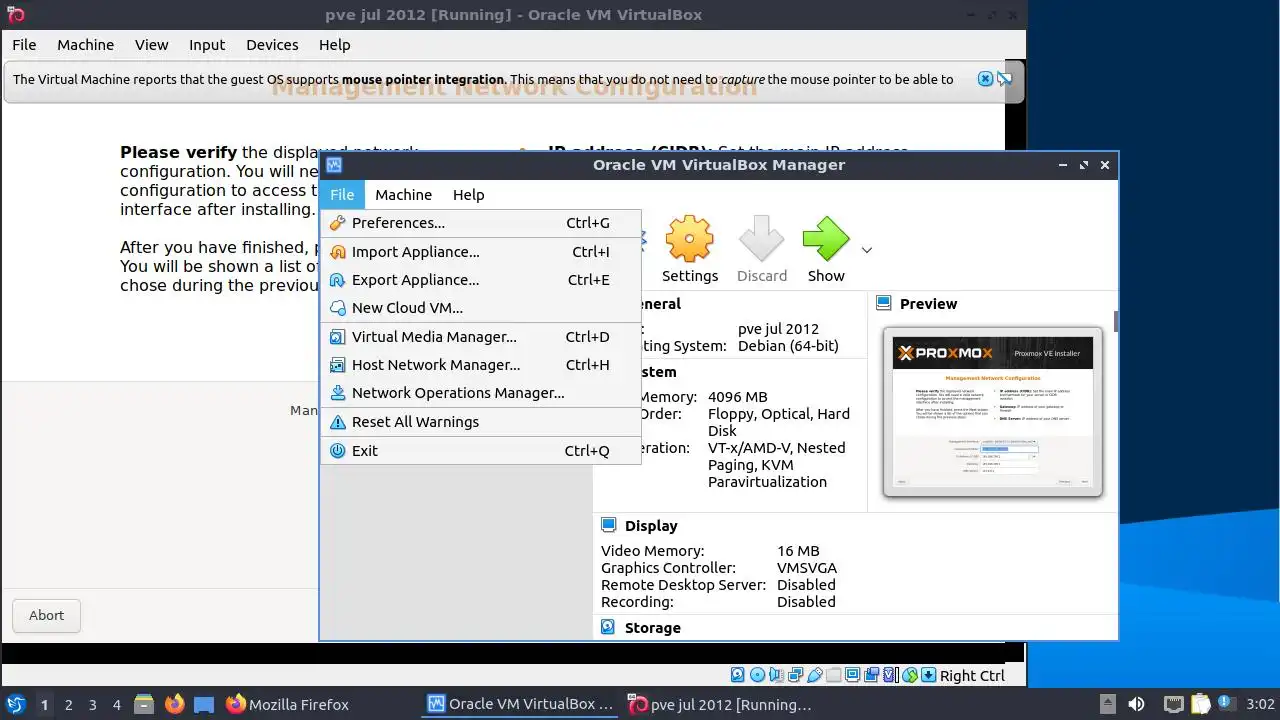Select Reset All Warnings menu entry
1280x720 pixels.
[480, 422]
